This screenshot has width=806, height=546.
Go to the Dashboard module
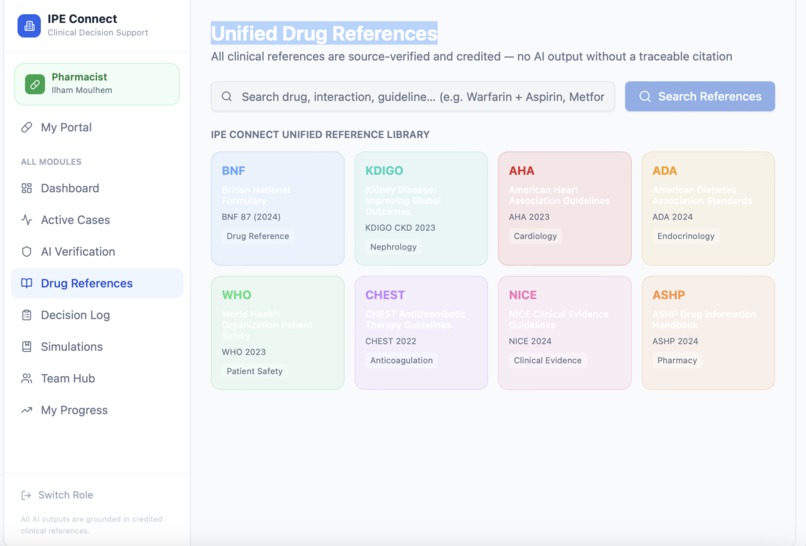97,188
